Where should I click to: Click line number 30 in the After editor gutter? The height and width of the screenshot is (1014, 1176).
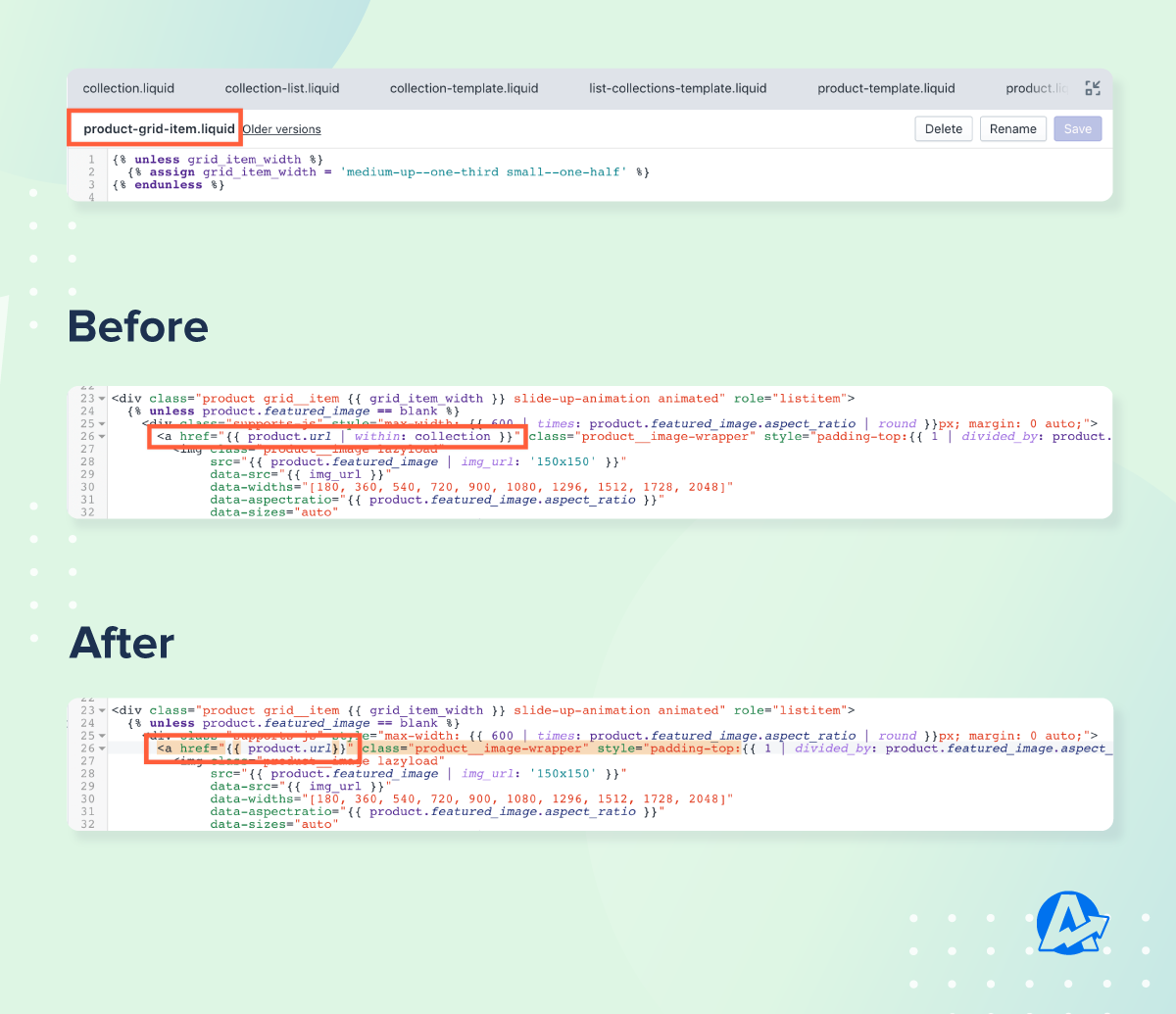pos(87,798)
